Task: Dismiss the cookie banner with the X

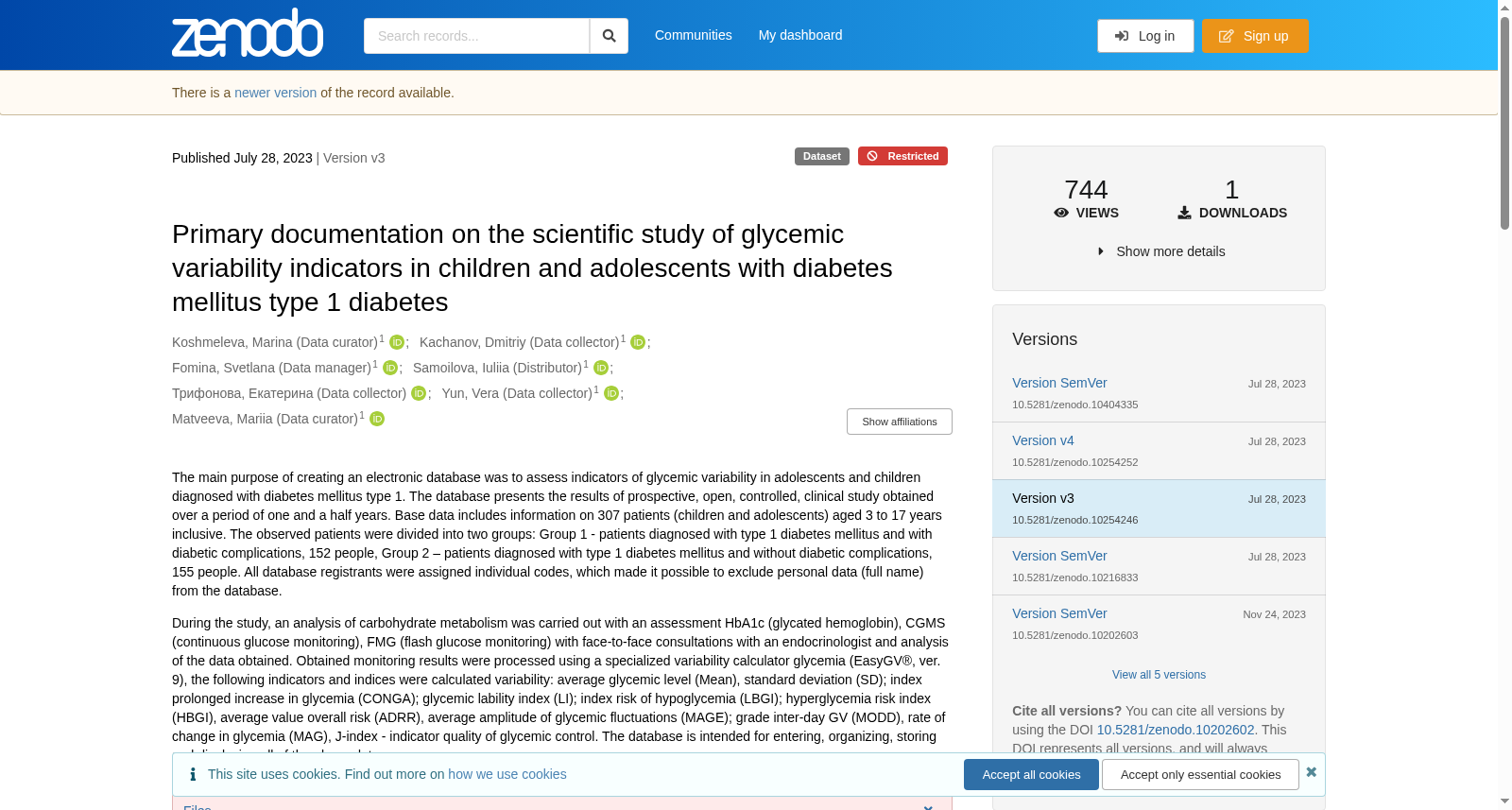Action: point(1312,772)
